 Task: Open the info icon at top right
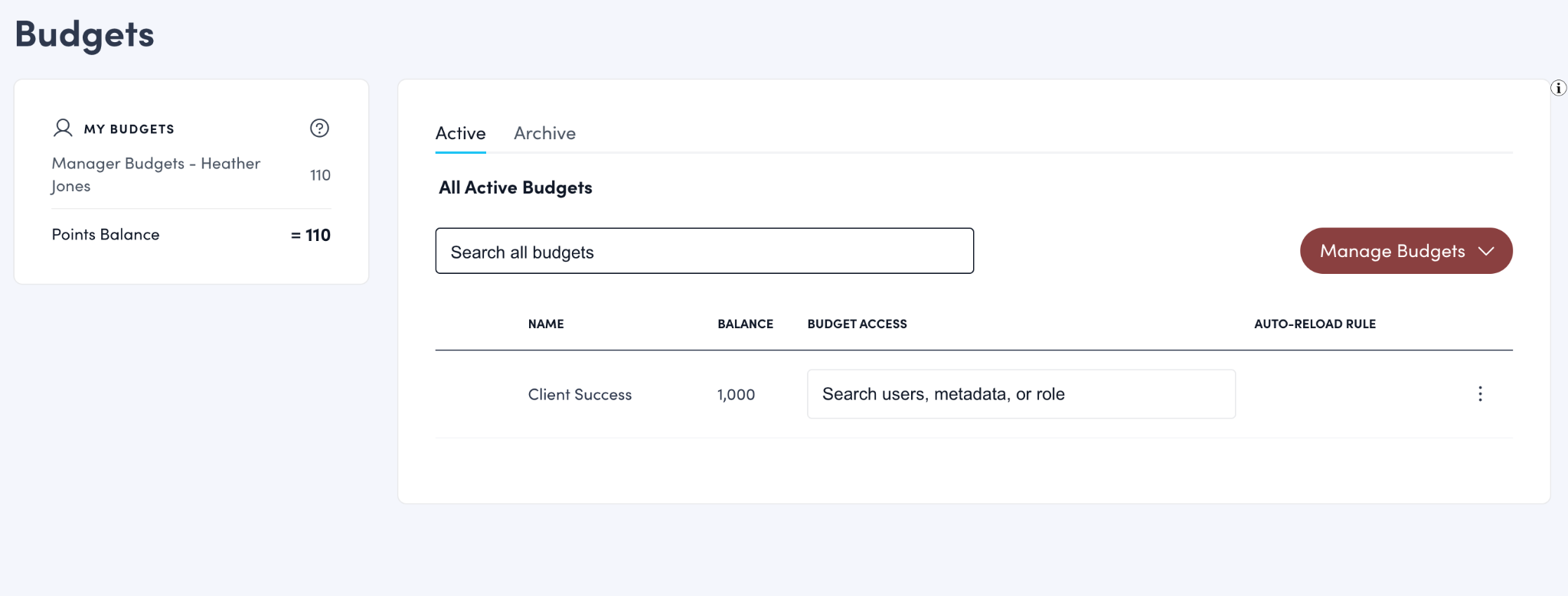[x=1558, y=88]
